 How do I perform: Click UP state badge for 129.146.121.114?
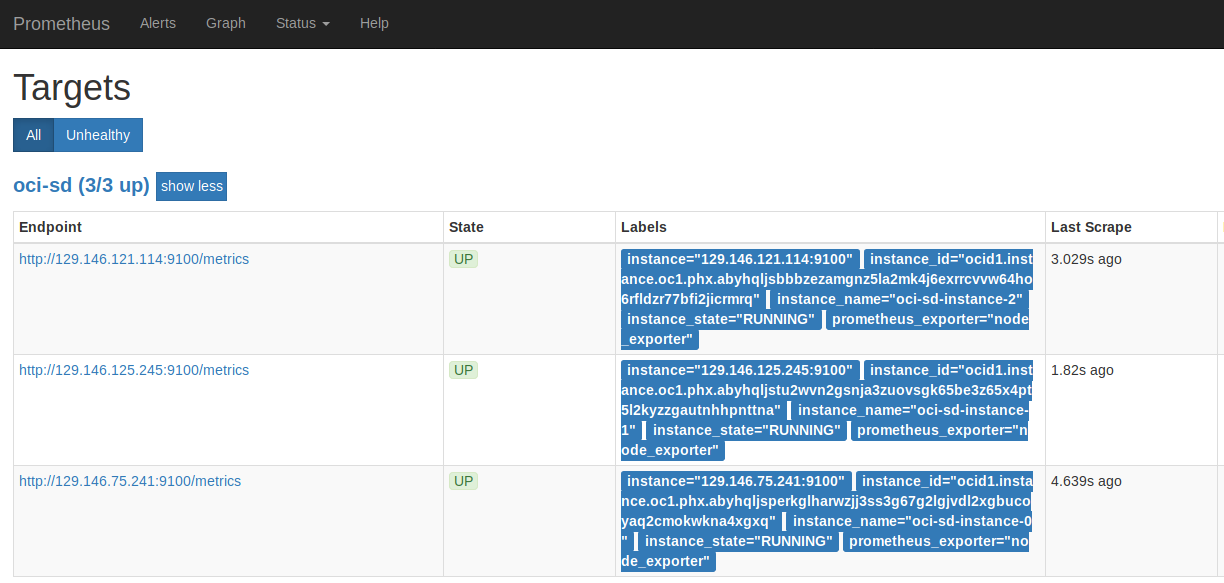[x=463, y=259]
